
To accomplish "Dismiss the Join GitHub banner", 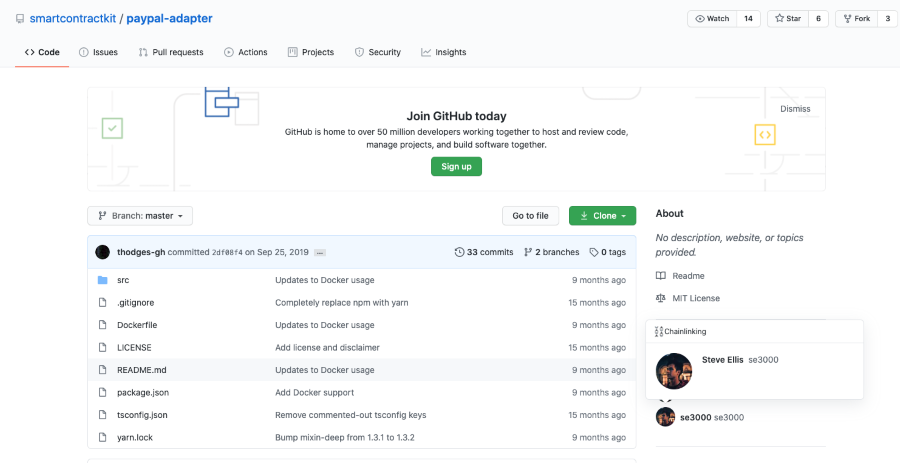I will tap(795, 109).
